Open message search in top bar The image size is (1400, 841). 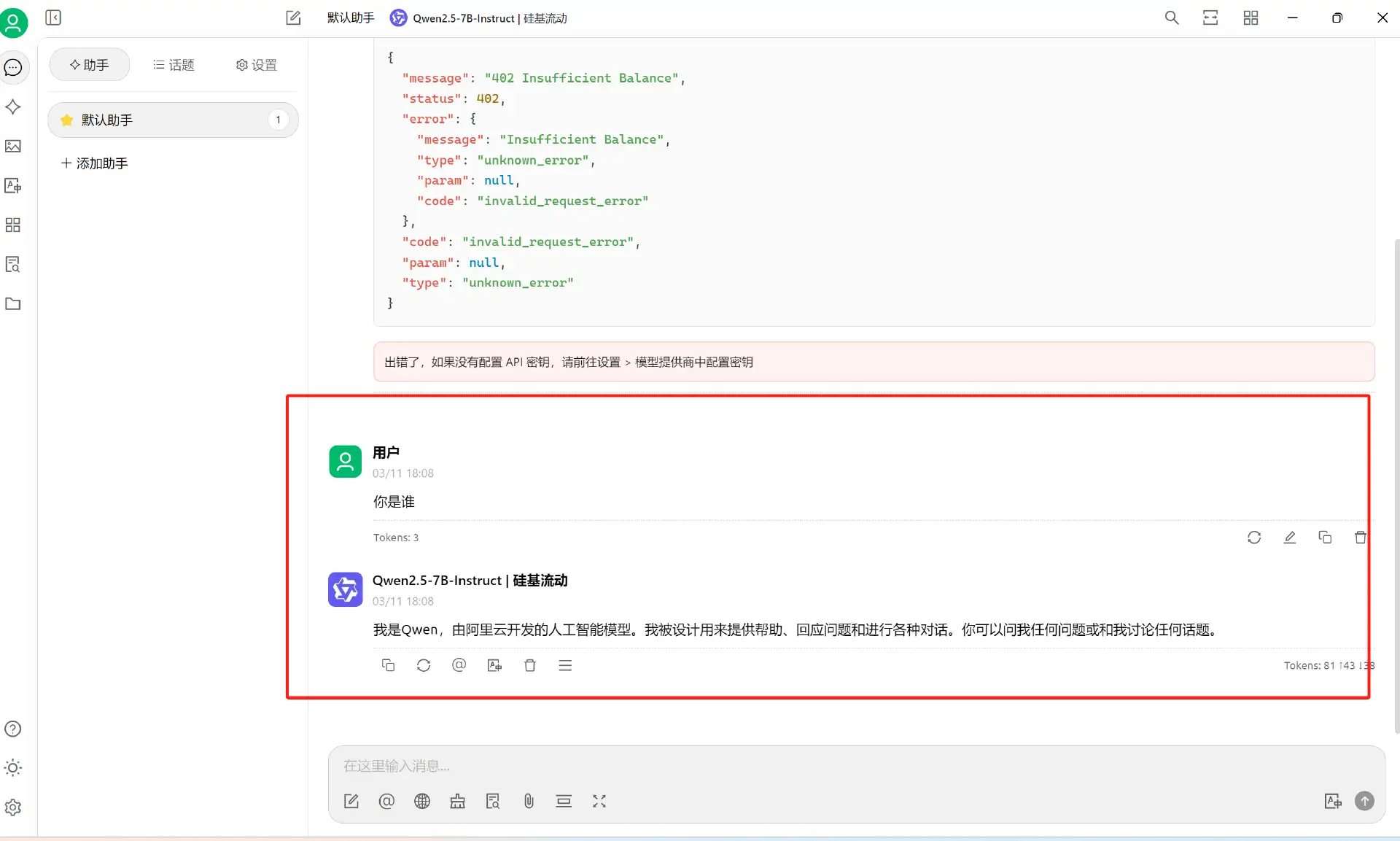[x=1172, y=18]
